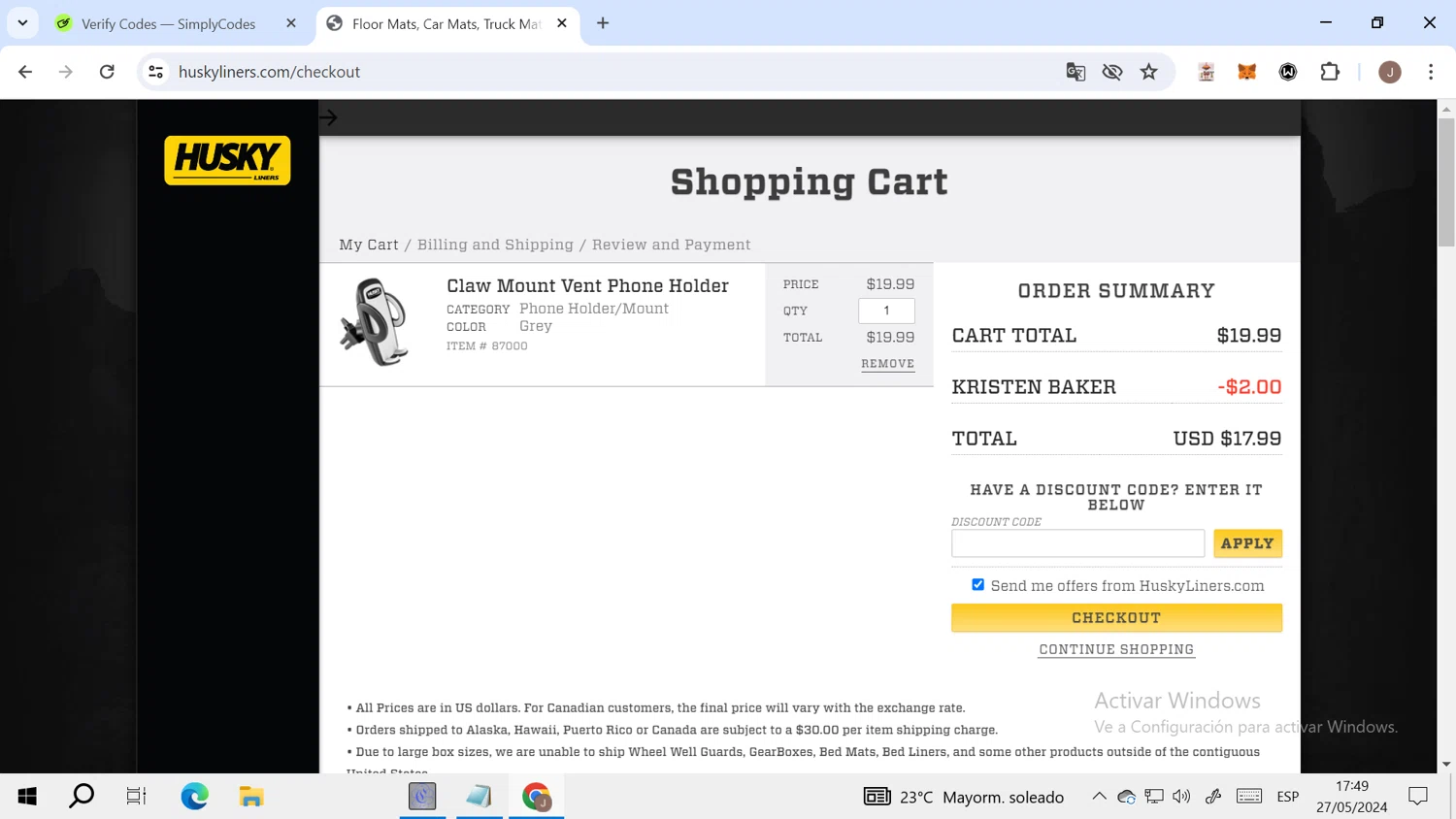Close the Floor Mats tab
1456x819 pixels.
click(562, 23)
